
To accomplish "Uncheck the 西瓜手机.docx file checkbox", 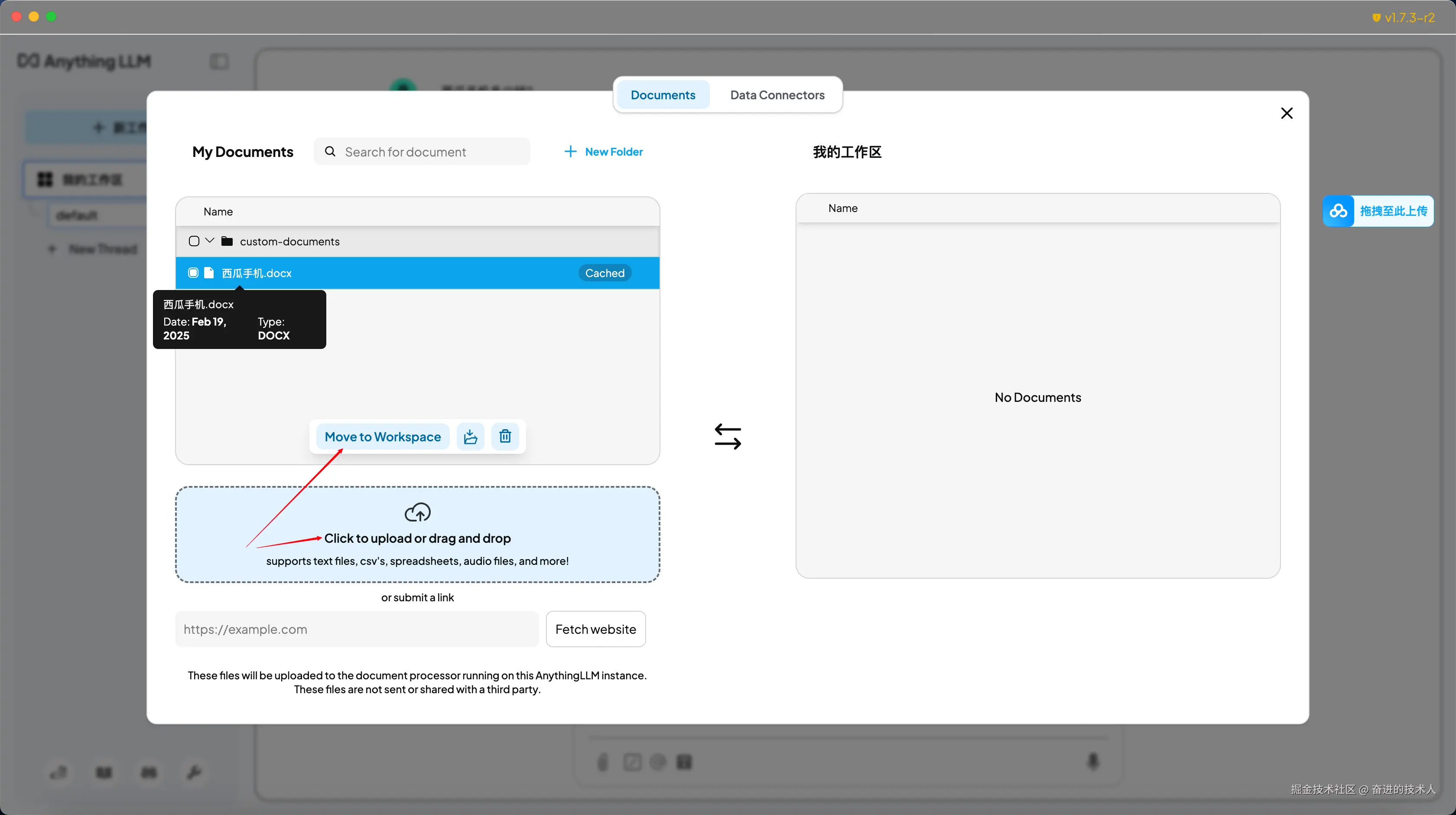I will coord(193,273).
